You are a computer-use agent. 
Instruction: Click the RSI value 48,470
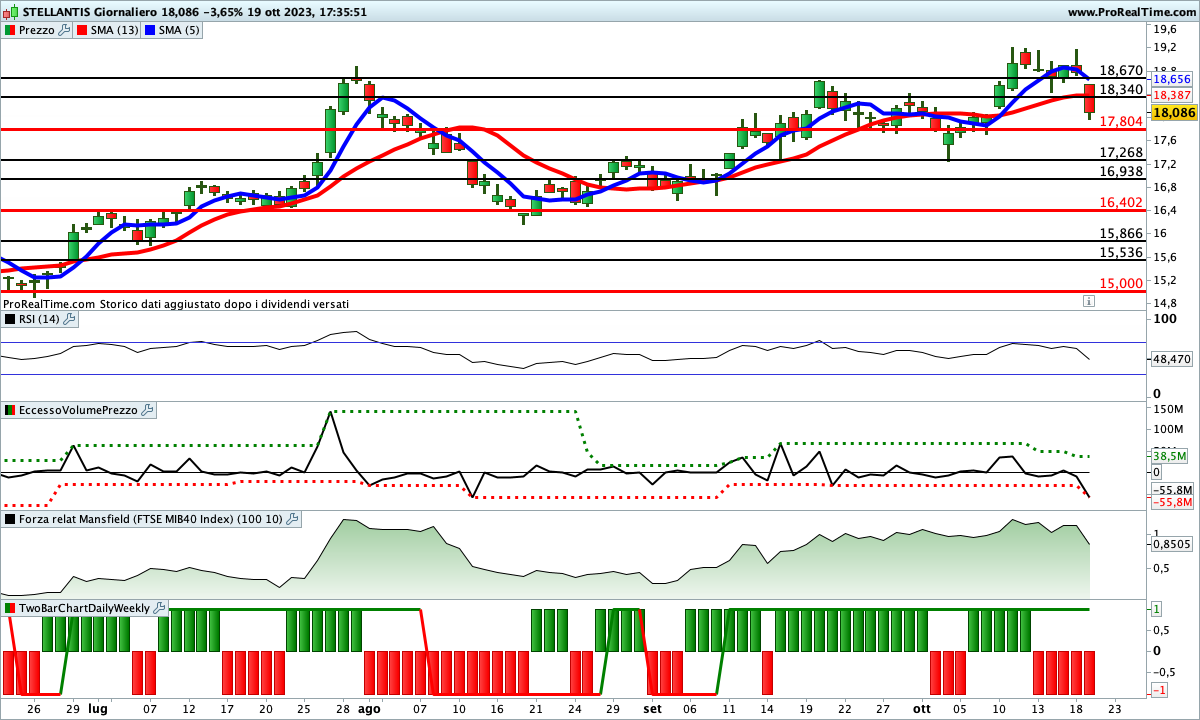[x=1172, y=358]
